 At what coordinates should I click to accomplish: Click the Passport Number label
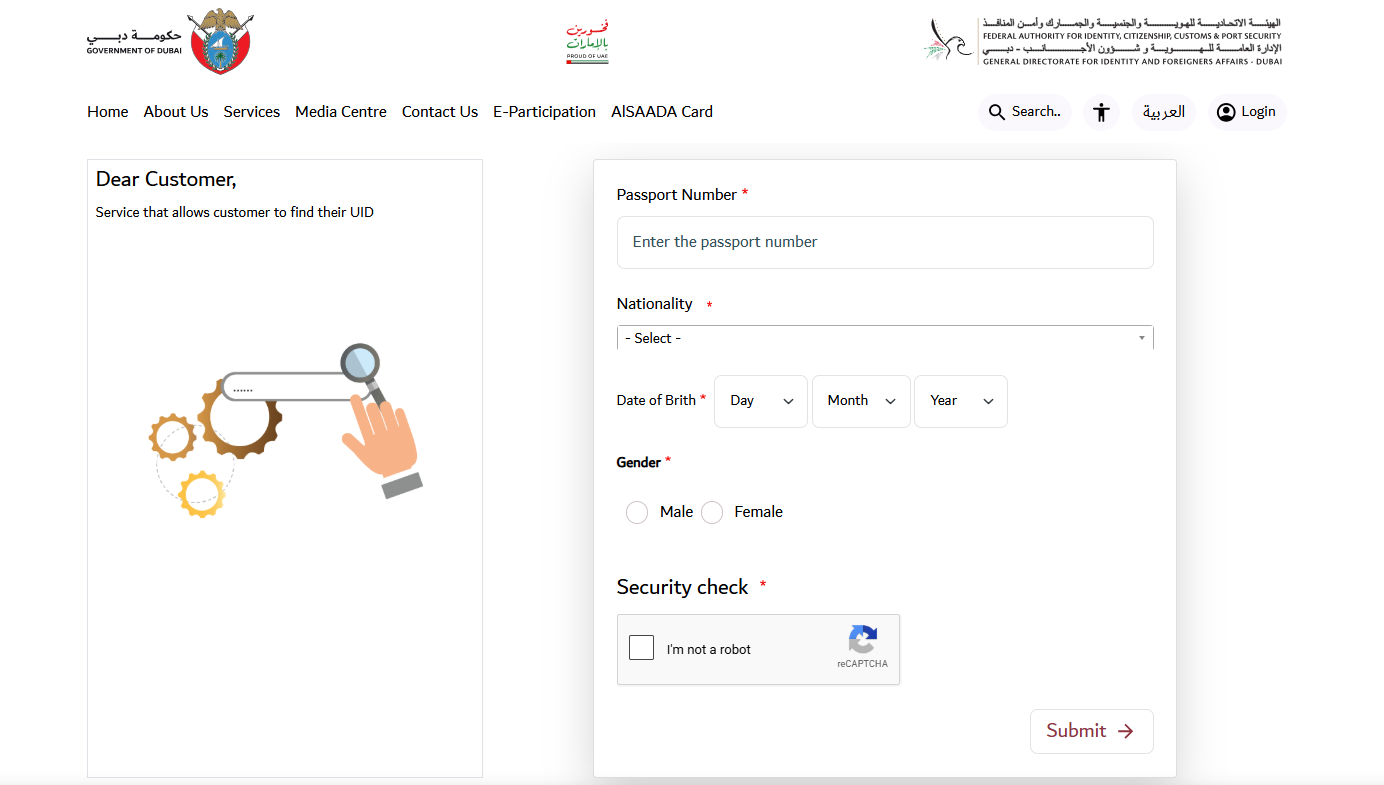(x=677, y=195)
